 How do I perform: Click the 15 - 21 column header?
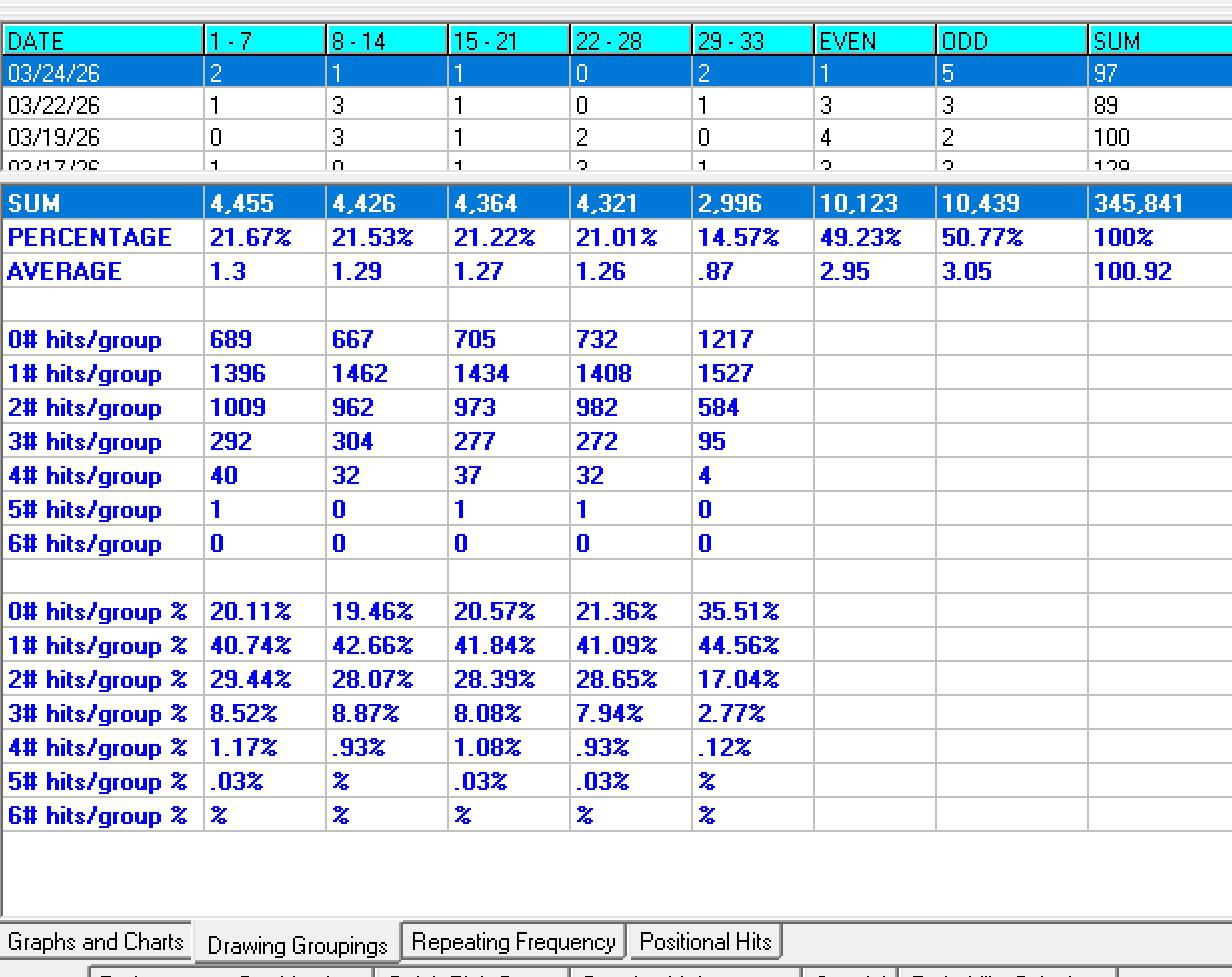[x=509, y=41]
